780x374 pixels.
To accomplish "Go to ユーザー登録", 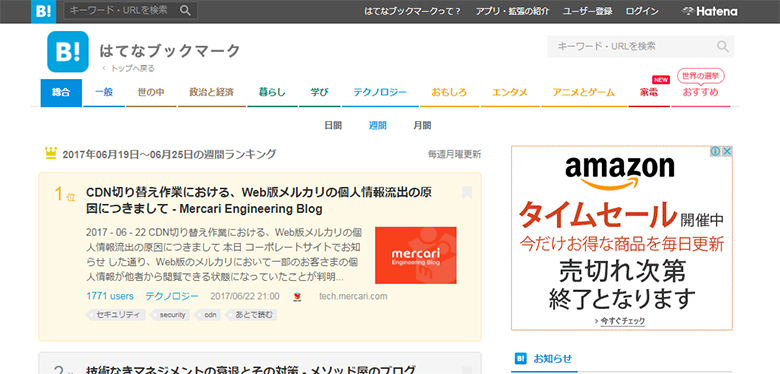I will [587, 11].
